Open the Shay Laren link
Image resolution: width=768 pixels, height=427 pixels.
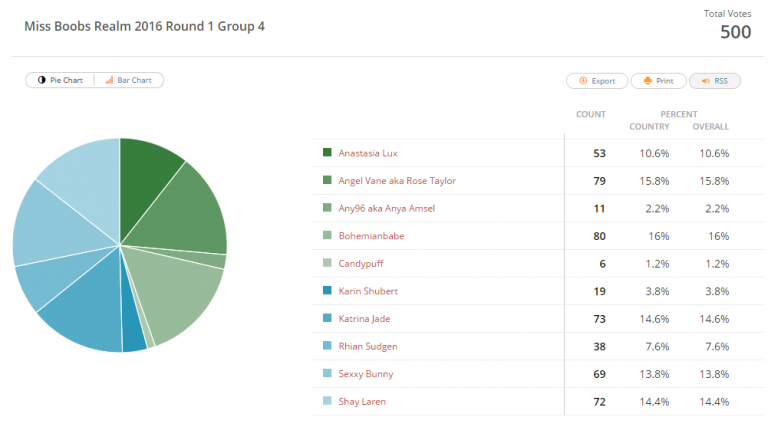click(x=362, y=402)
